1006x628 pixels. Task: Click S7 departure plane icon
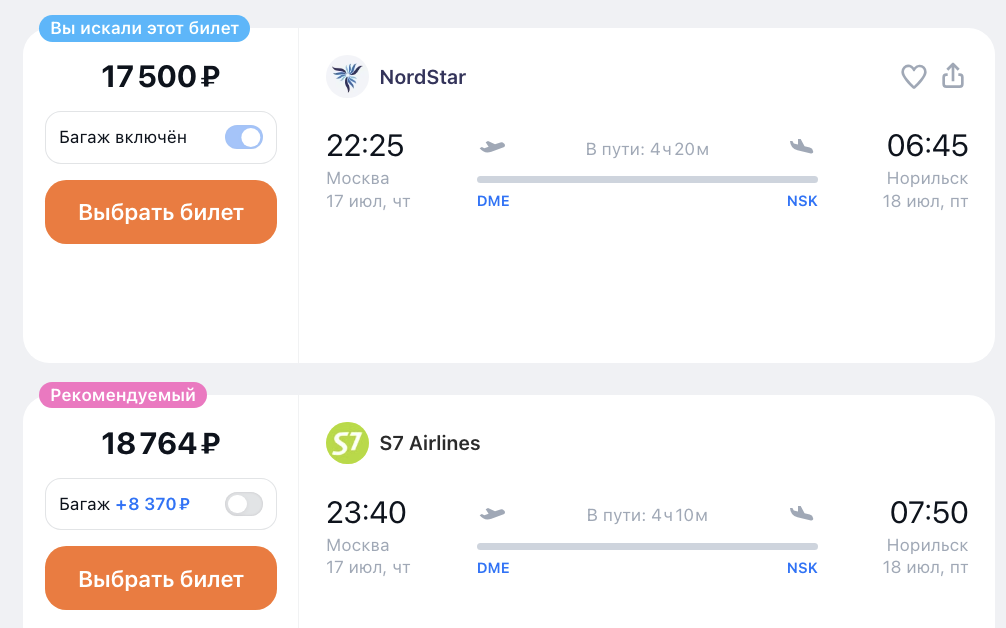tap(492, 514)
